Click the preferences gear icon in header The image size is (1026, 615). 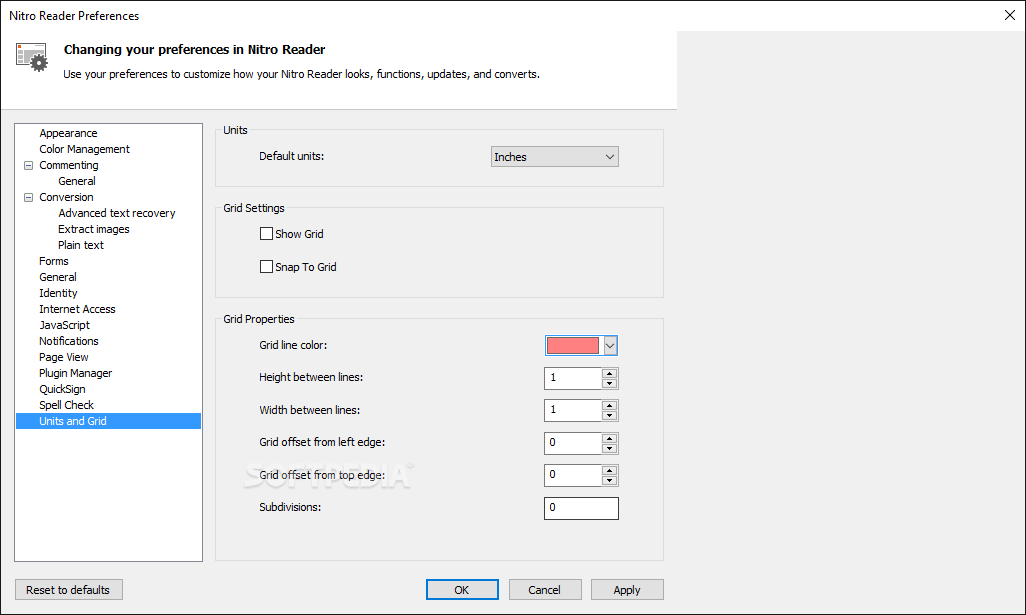31,57
